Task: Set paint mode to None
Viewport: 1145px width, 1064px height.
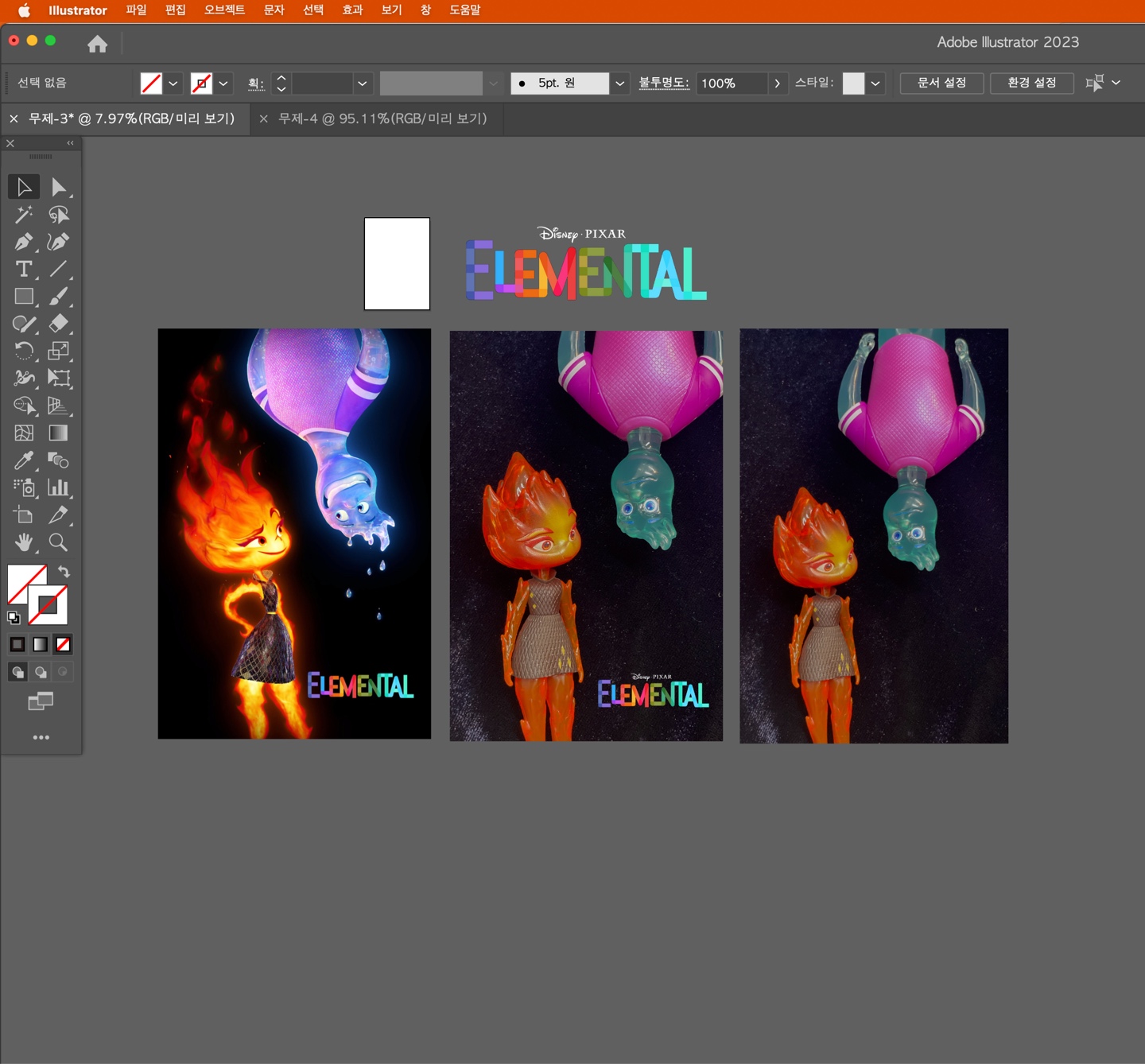Action: tap(64, 644)
